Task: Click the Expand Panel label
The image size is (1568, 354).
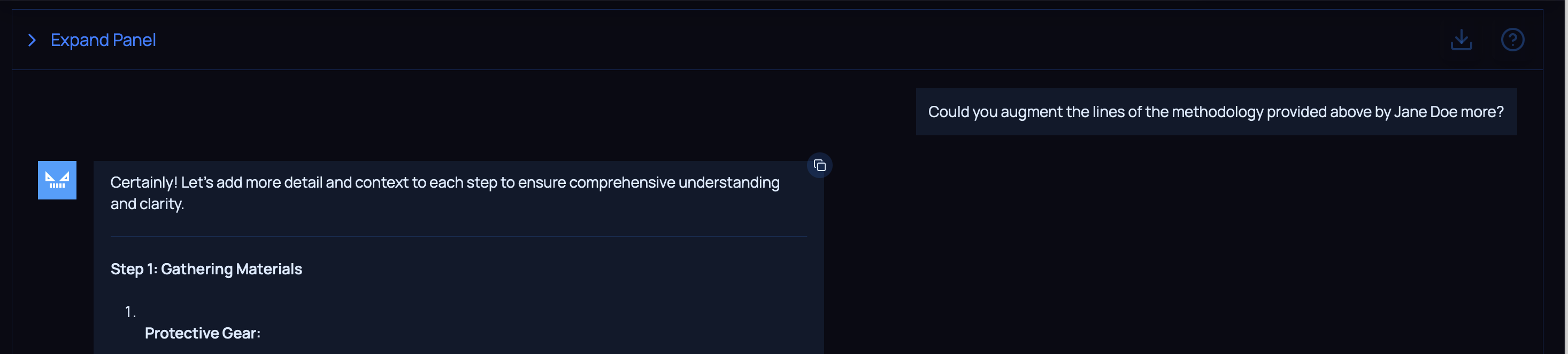Action: click(x=103, y=40)
